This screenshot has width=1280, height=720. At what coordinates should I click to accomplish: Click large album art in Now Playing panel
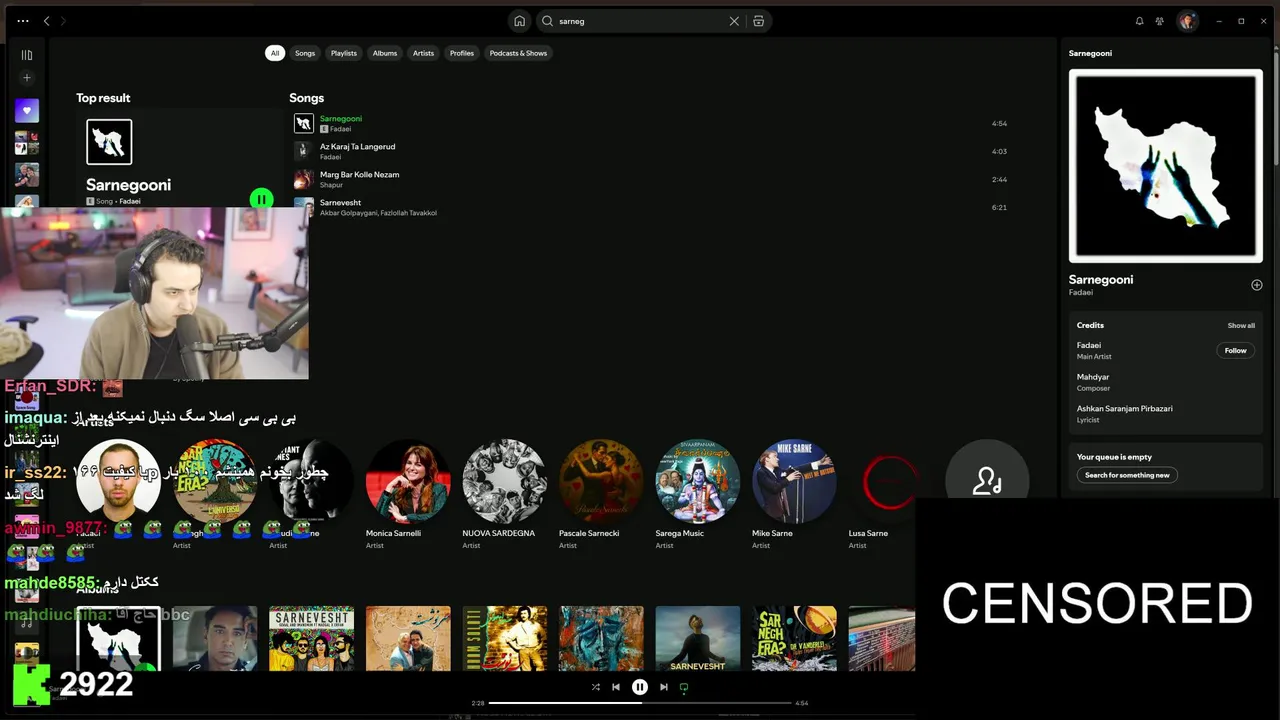(x=1165, y=166)
